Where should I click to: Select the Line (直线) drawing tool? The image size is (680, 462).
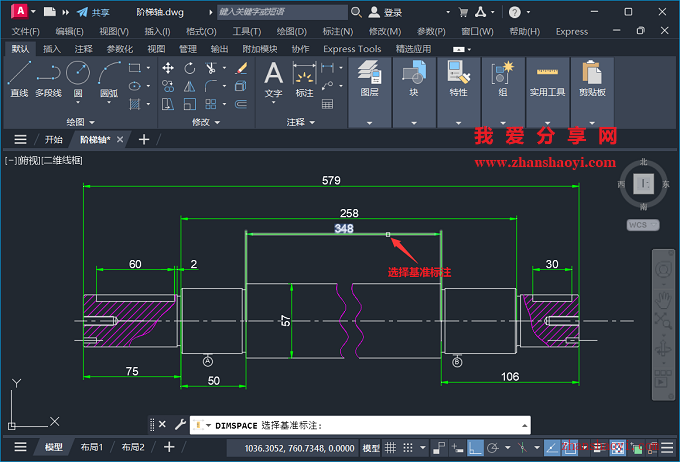[19, 79]
